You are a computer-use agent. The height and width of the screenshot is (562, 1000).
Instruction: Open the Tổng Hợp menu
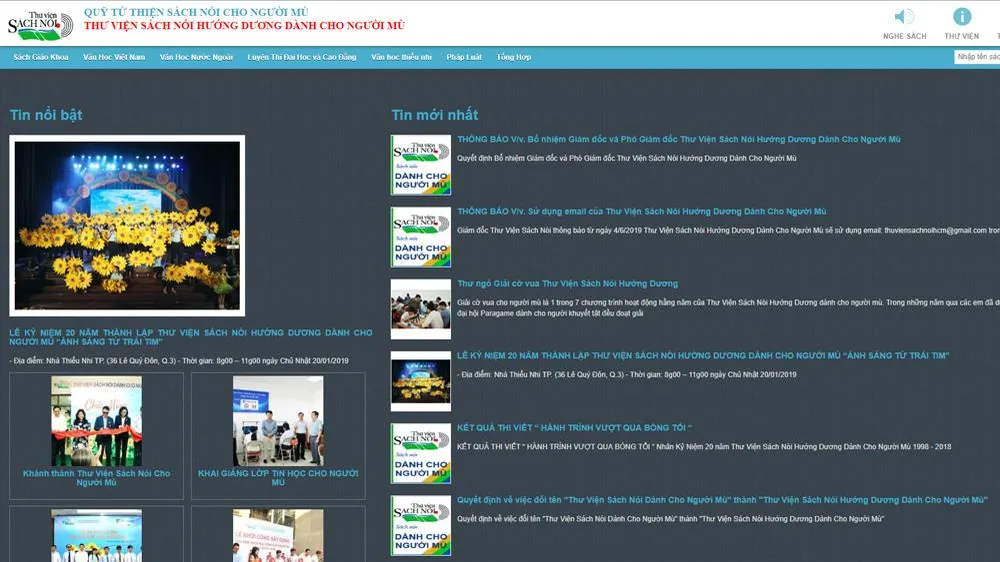coord(514,57)
